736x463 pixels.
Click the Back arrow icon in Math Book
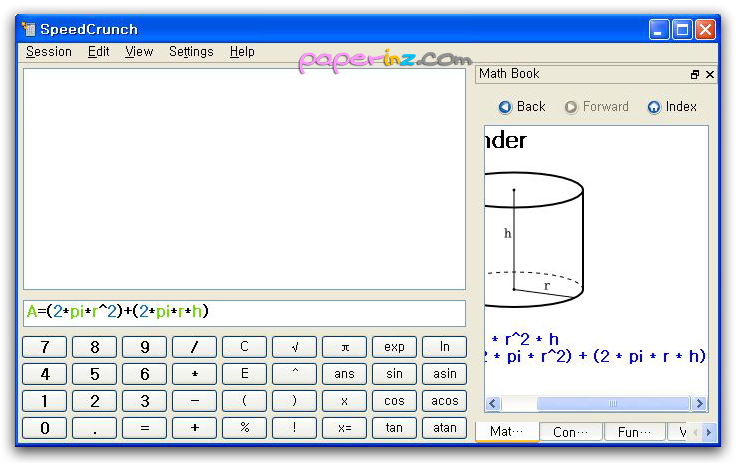coord(505,107)
